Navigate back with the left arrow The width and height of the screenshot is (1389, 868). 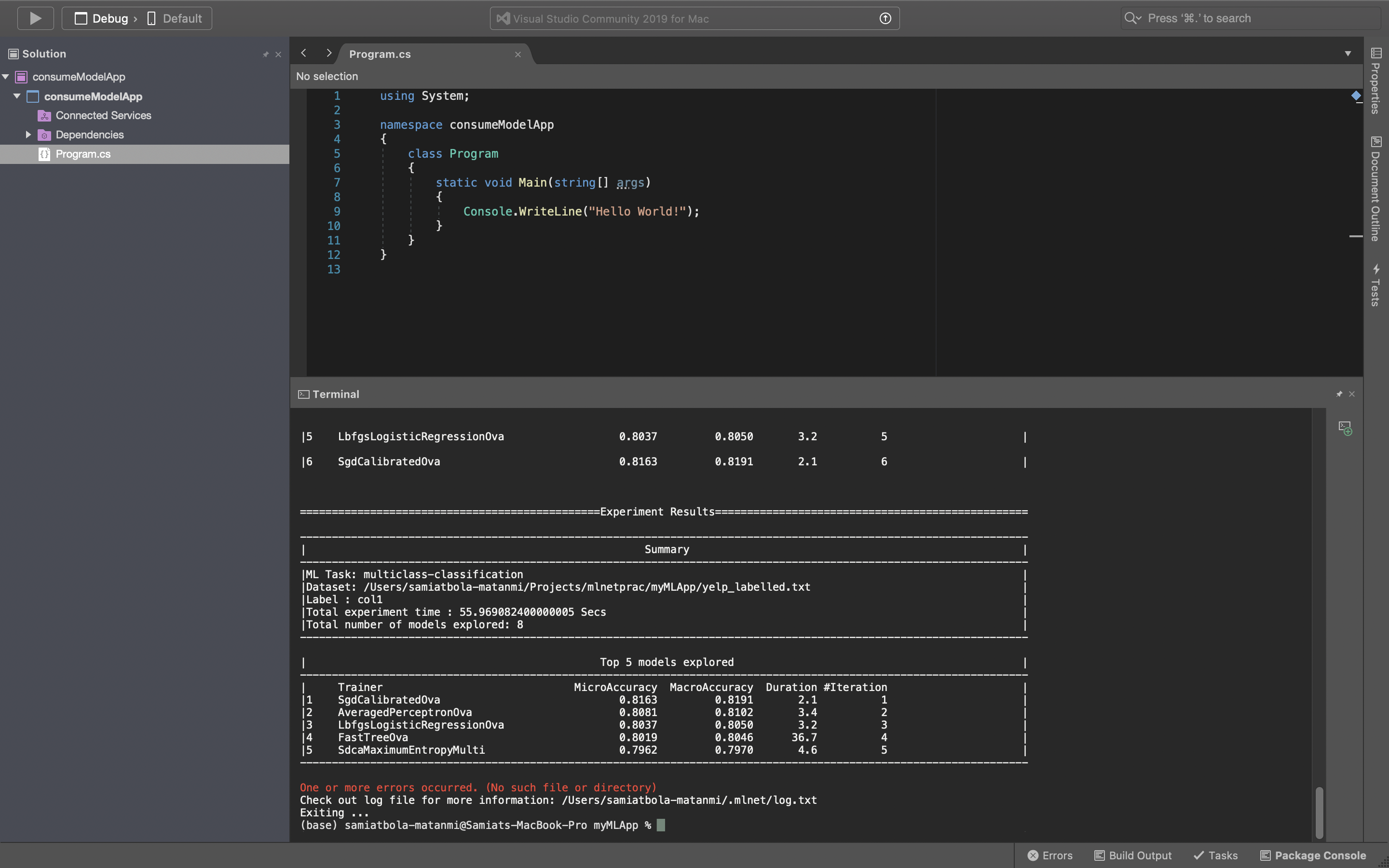coord(304,54)
